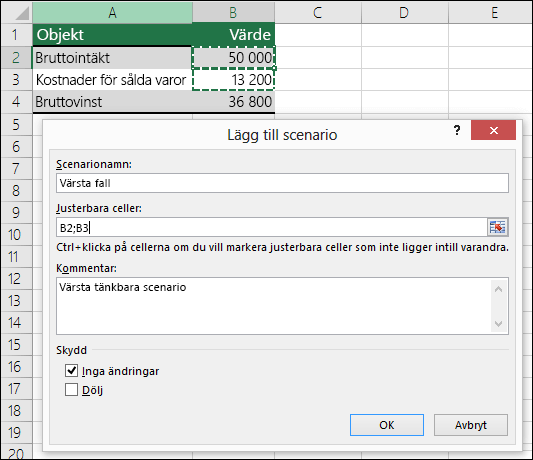This screenshot has height=460, width=533.
Task: Click the Objekt header cell
Action: pos(113,35)
